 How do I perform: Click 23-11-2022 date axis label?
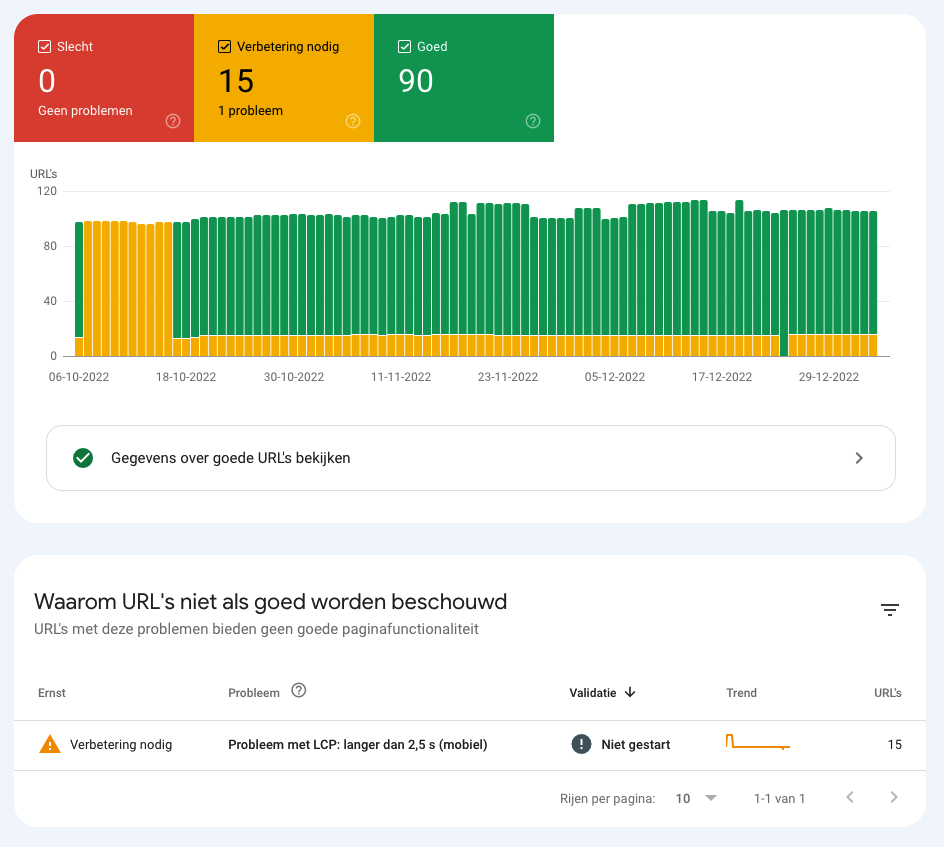(x=508, y=377)
